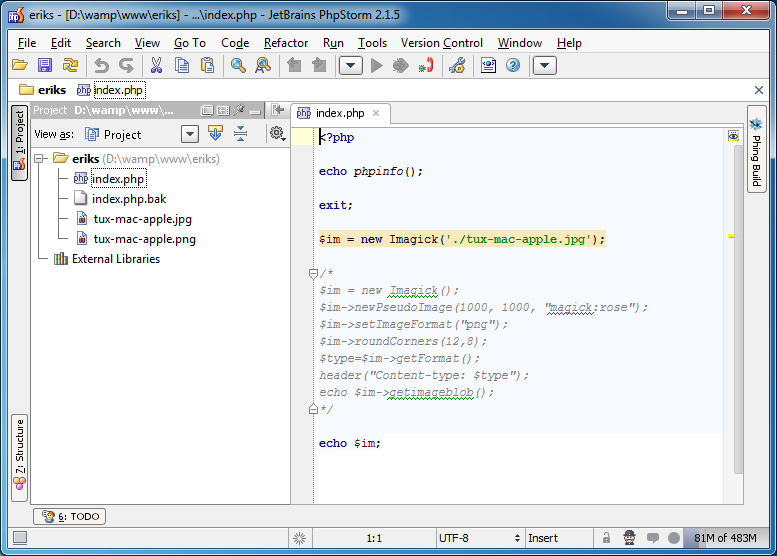The width and height of the screenshot is (777, 556).
Task: Click the Undo arrow icon
Action: tap(101, 65)
